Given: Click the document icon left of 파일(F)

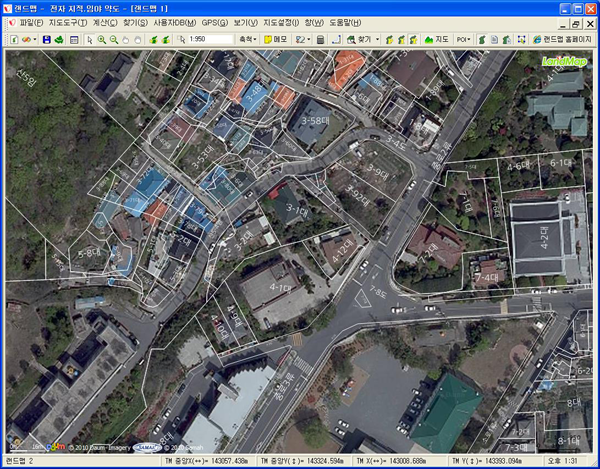Looking at the screenshot, I should [12, 23].
